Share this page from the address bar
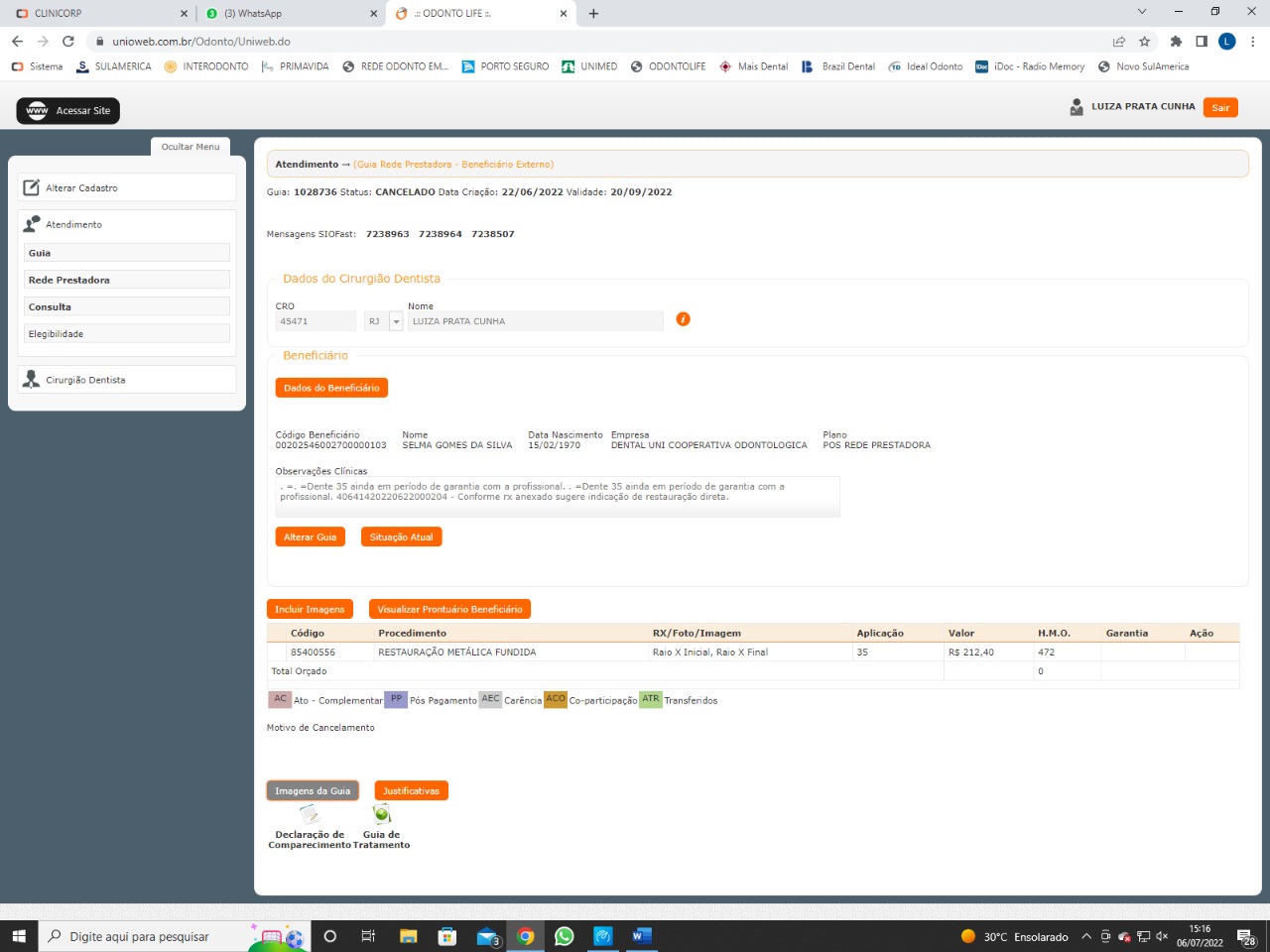Screen dimensions: 1270x952 [1119, 42]
